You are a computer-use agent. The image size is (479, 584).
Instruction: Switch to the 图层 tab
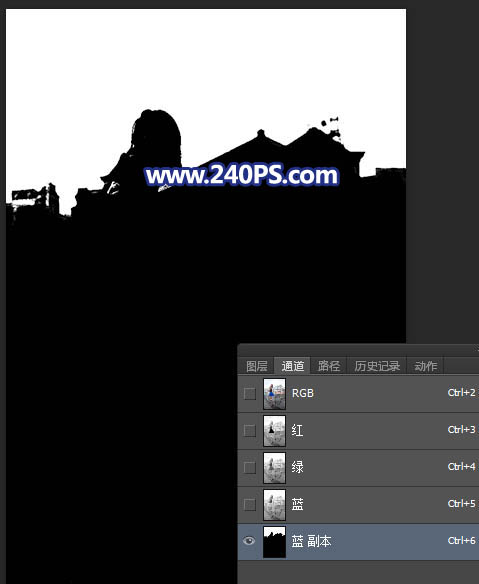(x=256, y=366)
